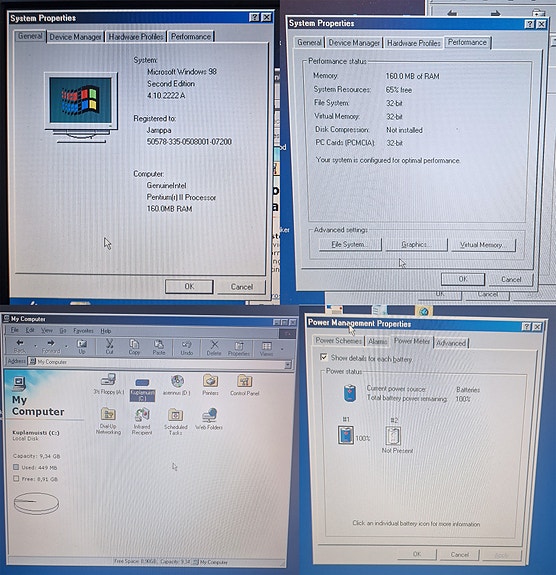
Task: Click the '65% free' system resources value
Action: click(x=399, y=90)
